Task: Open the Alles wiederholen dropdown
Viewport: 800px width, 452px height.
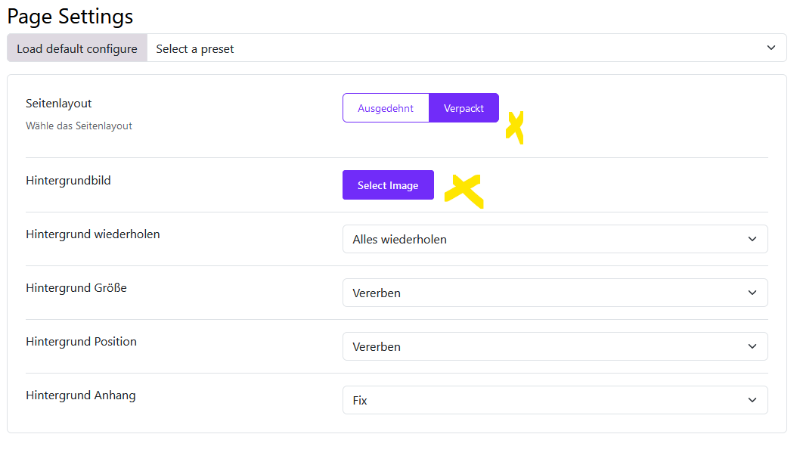Action: [555, 239]
